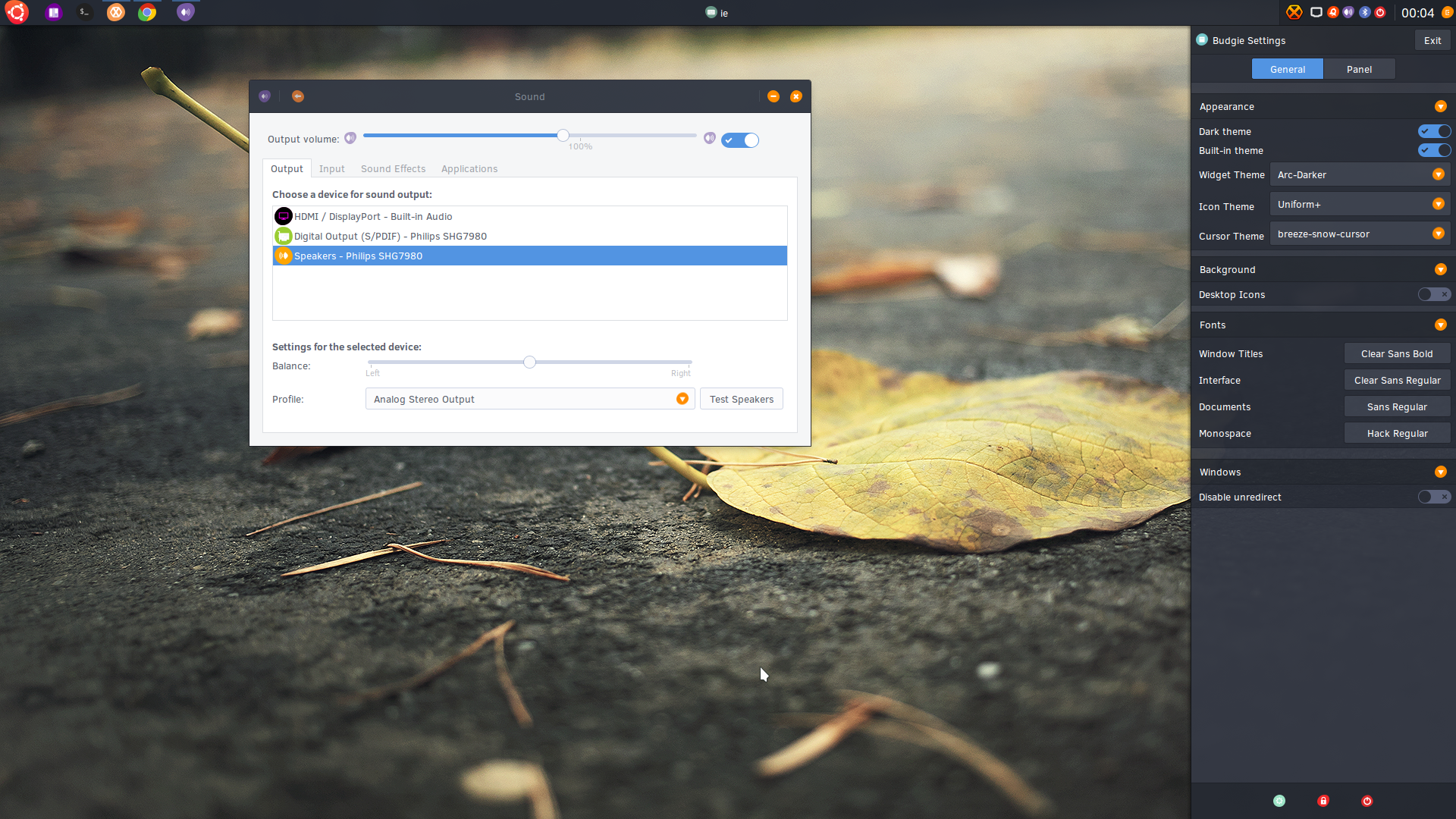The width and height of the screenshot is (1456, 819).
Task: Open the display indicator in the tray
Action: 1316,12
